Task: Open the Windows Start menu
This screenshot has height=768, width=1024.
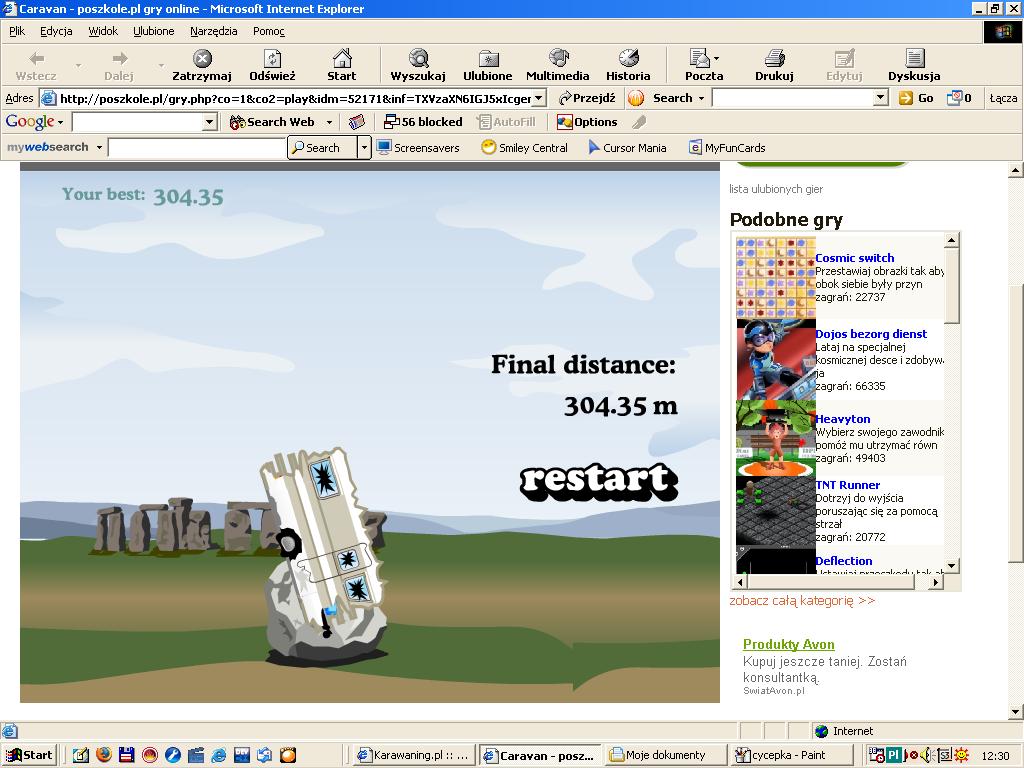Action: 29,755
